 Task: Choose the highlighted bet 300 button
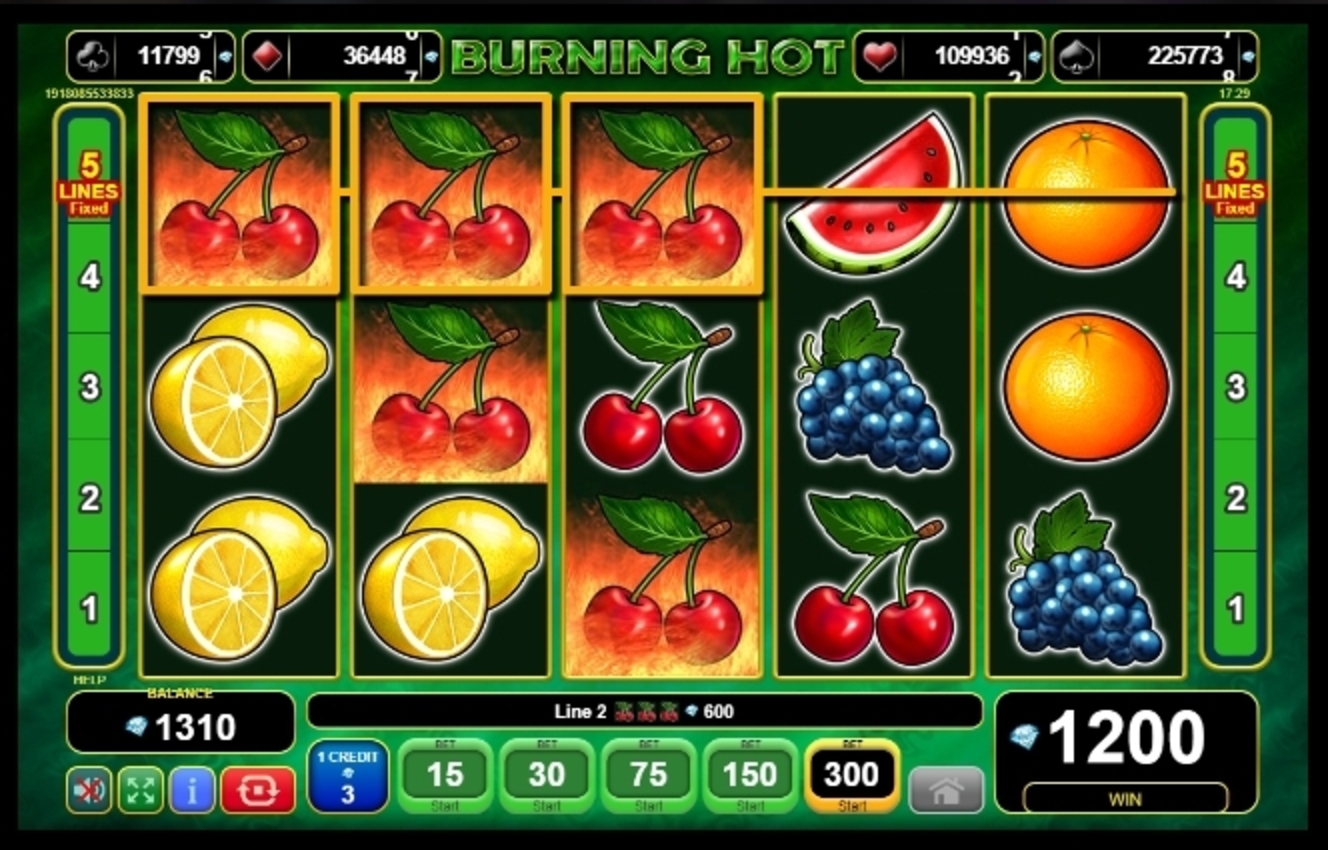pos(852,776)
